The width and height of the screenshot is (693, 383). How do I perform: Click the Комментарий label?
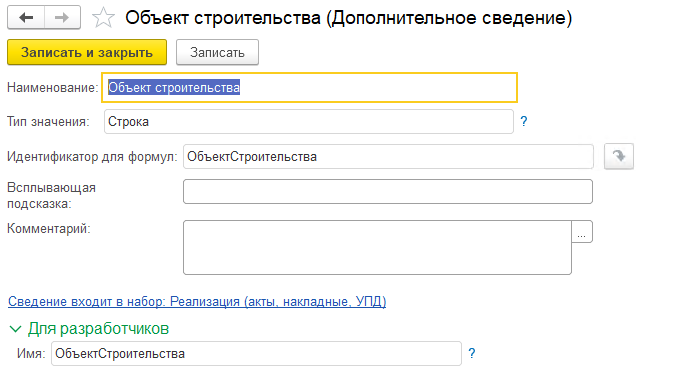coord(49,229)
